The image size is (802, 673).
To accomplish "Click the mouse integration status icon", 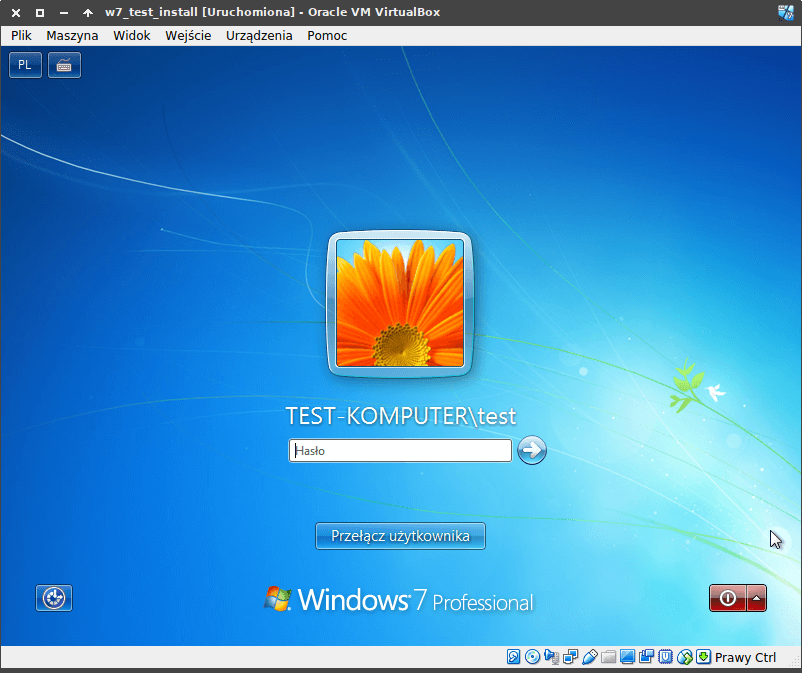I will (684, 657).
